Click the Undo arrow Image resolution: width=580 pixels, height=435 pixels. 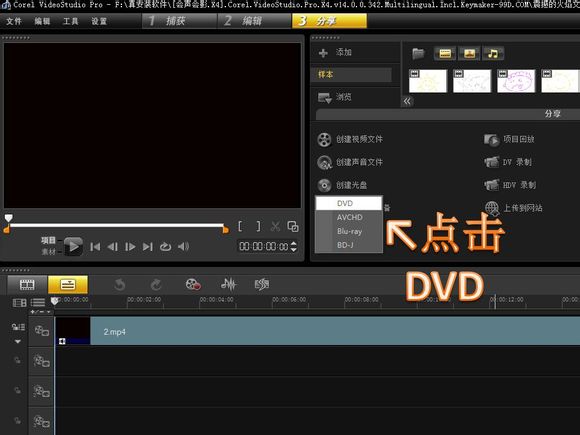119,285
